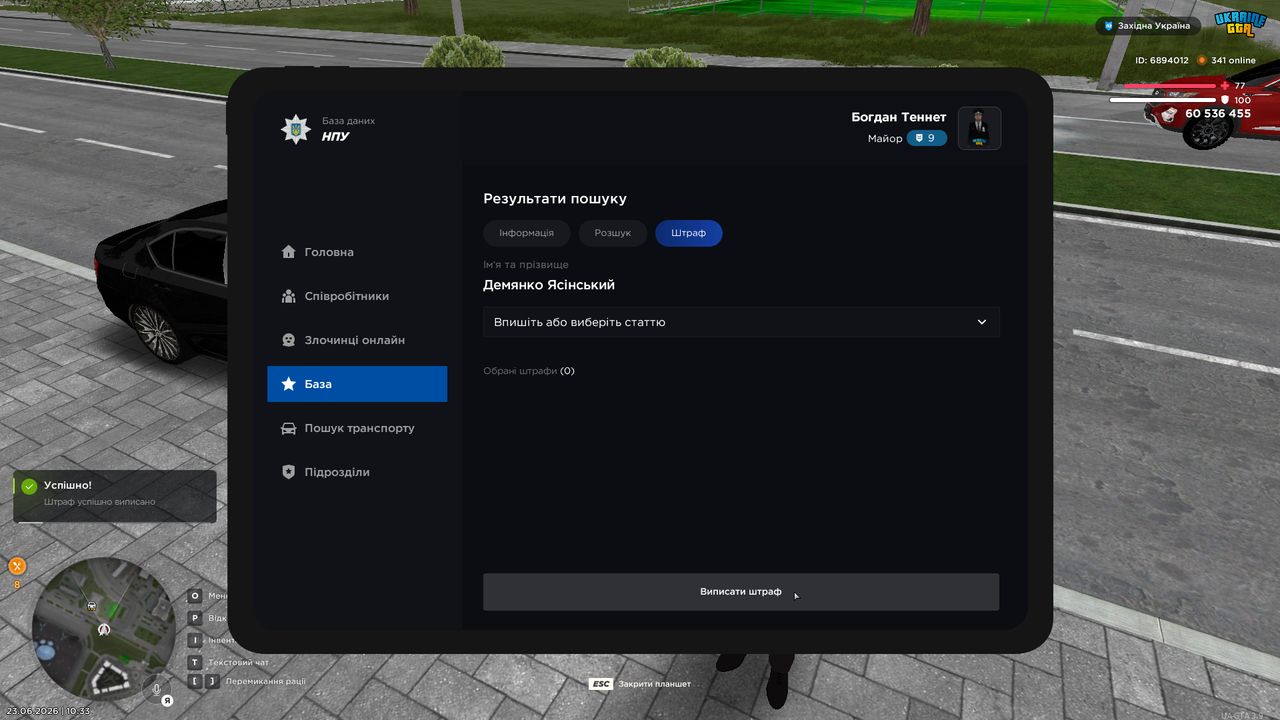1280x720 pixels.
Task: Click the 341 online text
Action: click(1233, 60)
